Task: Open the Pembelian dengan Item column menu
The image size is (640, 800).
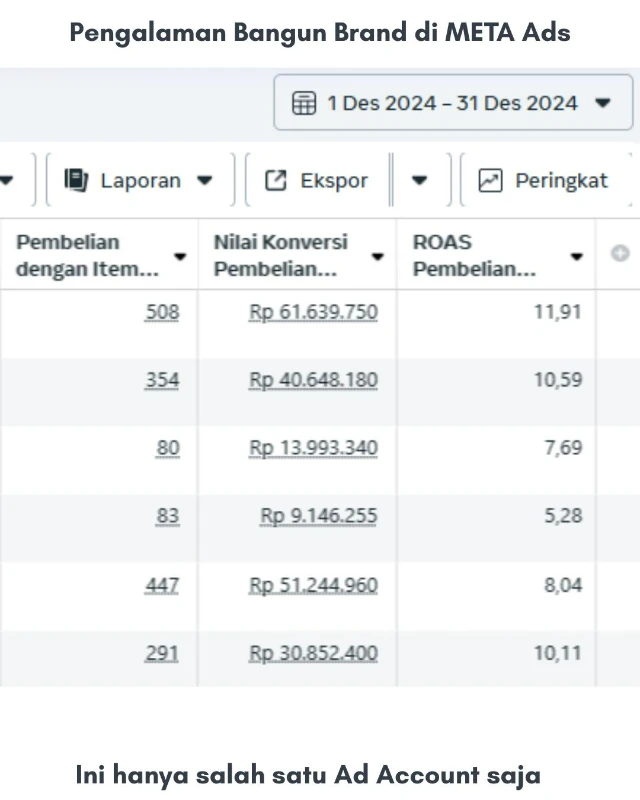Action: tap(180, 257)
